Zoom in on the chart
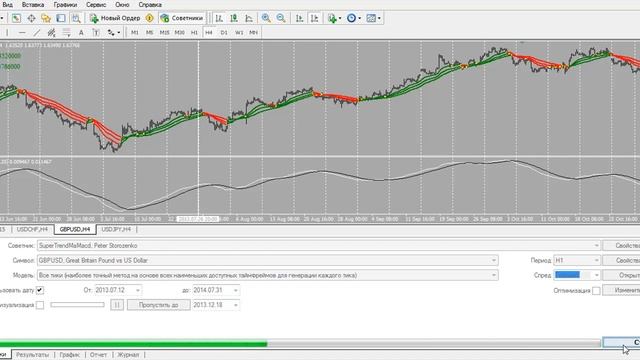The image size is (640, 360). pyautogui.click(x=266, y=18)
